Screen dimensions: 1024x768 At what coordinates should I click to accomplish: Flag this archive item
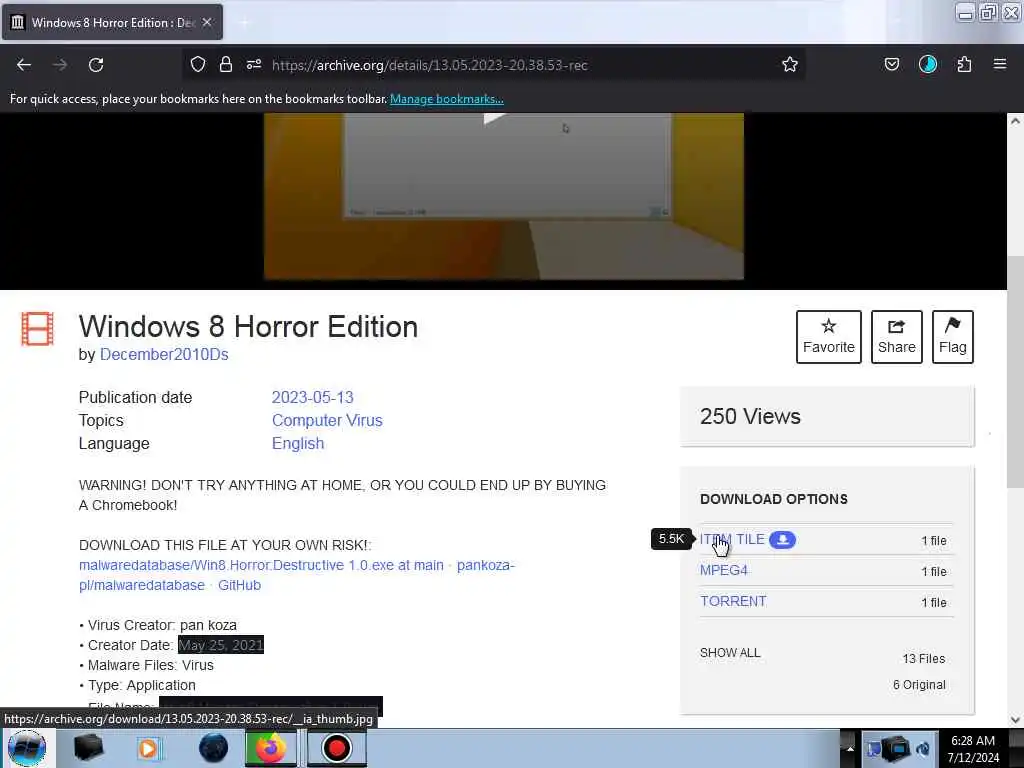pos(953,337)
